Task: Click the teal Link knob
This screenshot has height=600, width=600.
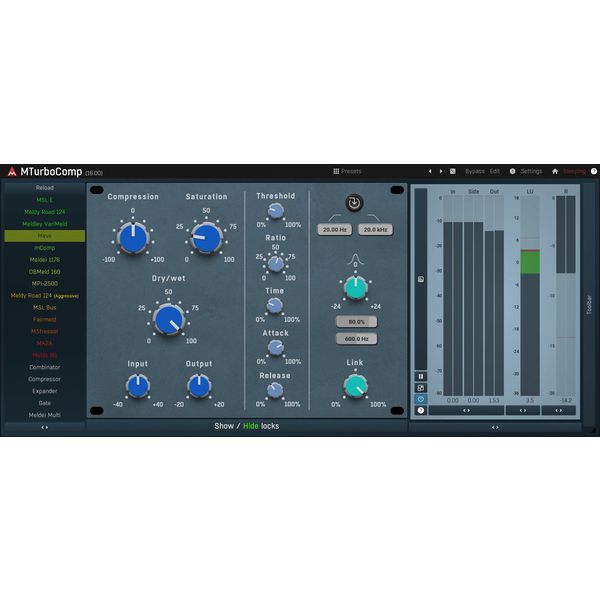Action: point(356,386)
